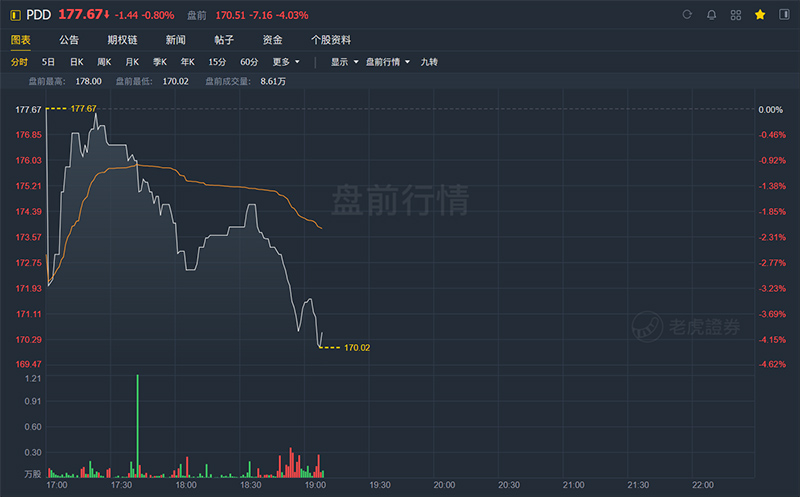Click the 177.67 high price marker
The image size is (800, 497).
click(83, 108)
